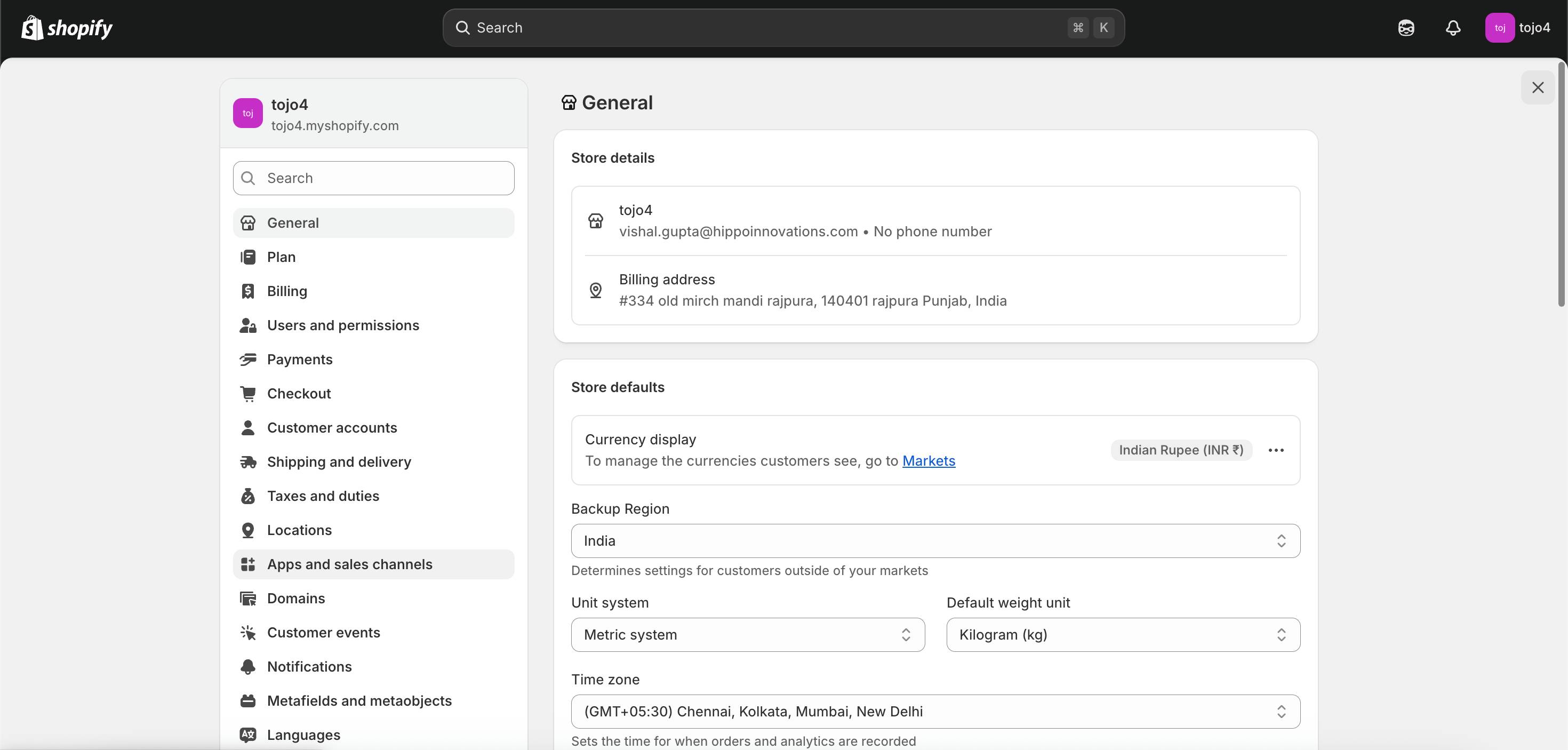Open the notifications bell icon
Screen dimensions: 1568x750
click(1453, 28)
